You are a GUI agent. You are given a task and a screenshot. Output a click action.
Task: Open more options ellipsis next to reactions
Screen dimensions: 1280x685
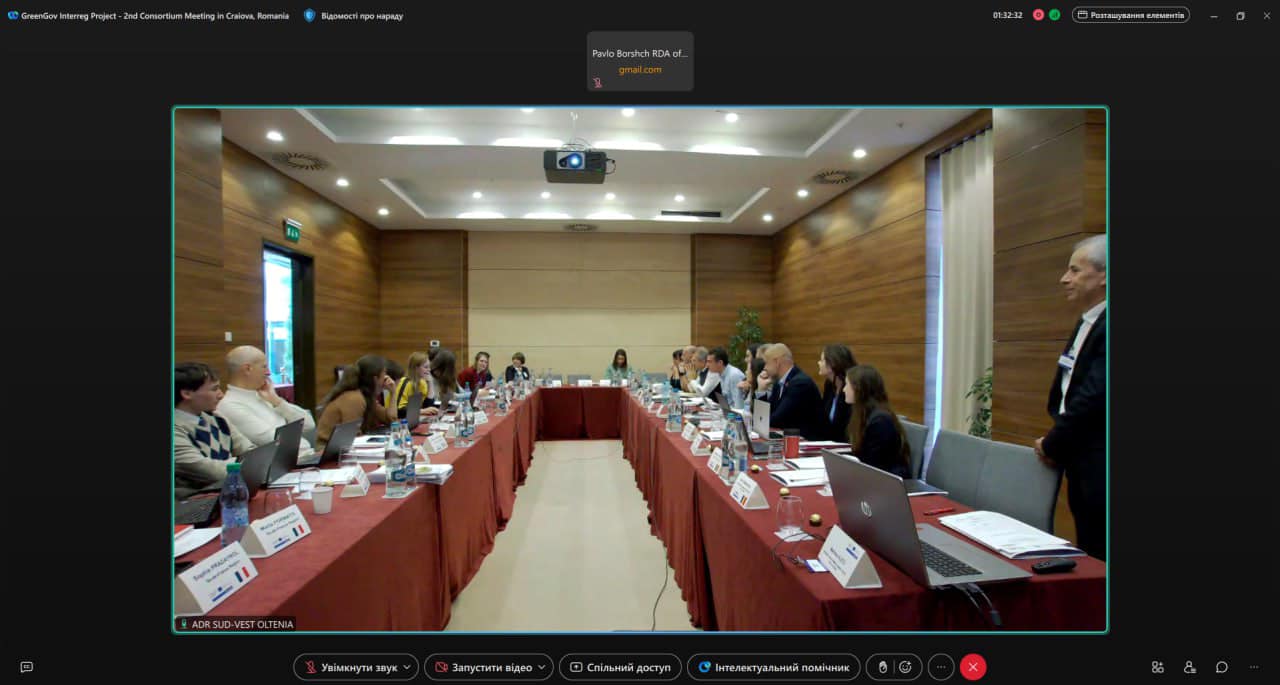click(x=941, y=667)
